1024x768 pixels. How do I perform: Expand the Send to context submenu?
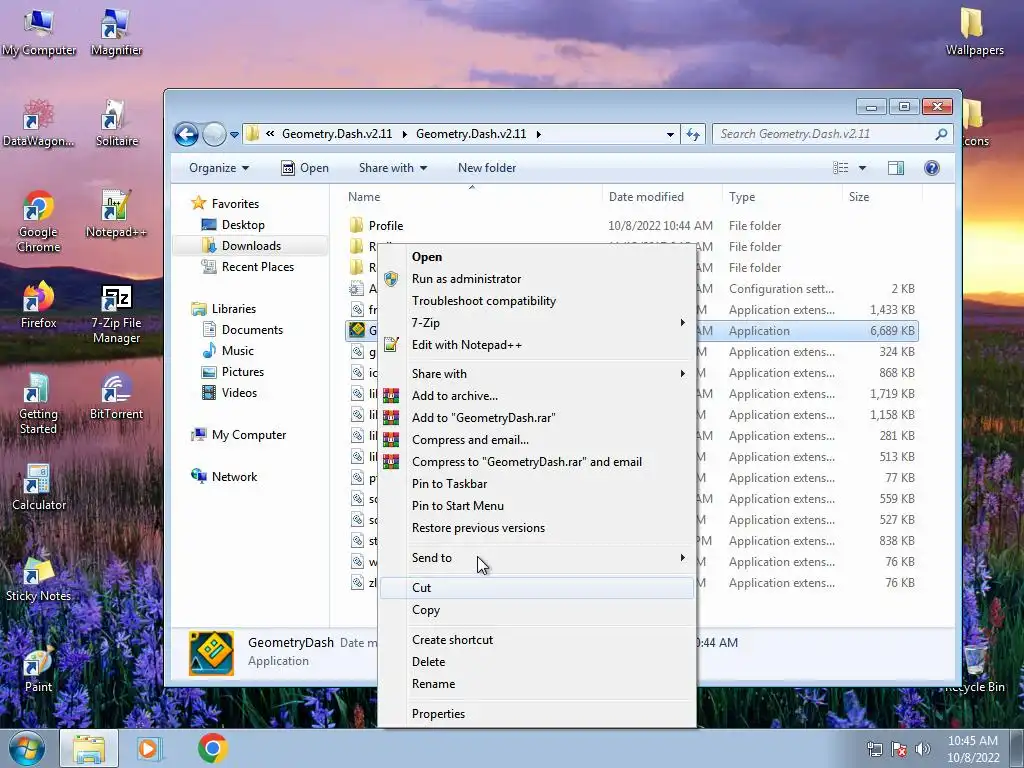(537, 558)
